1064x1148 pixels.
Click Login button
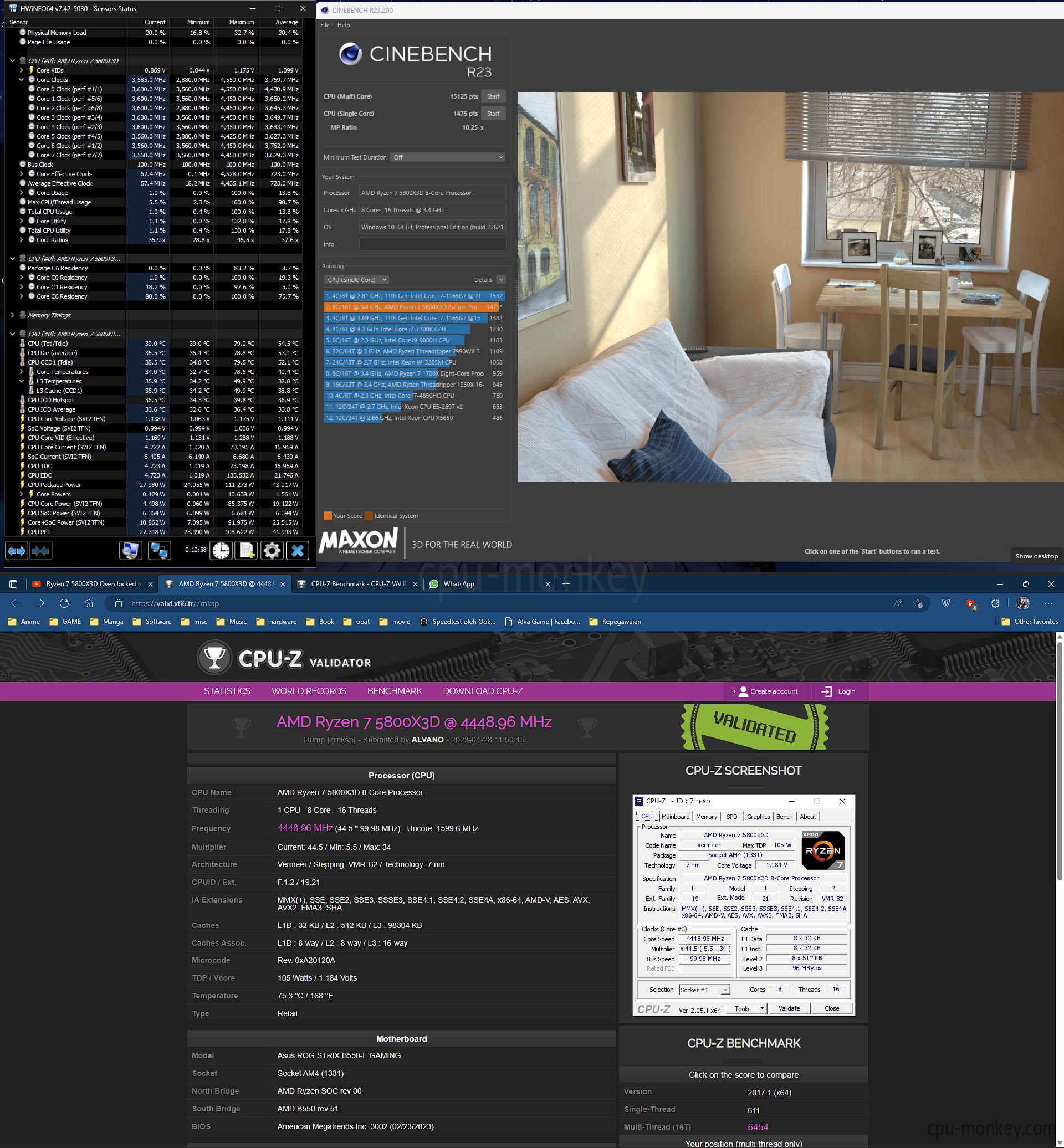(x=839, y=691)
